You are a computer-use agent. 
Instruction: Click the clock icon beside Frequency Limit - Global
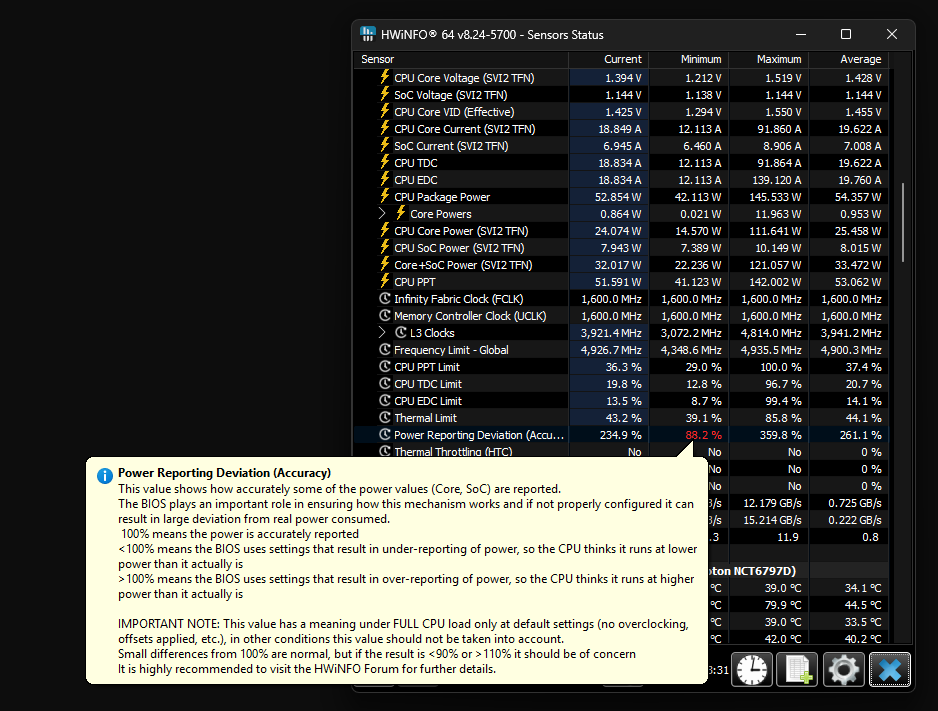coord(385,350)
